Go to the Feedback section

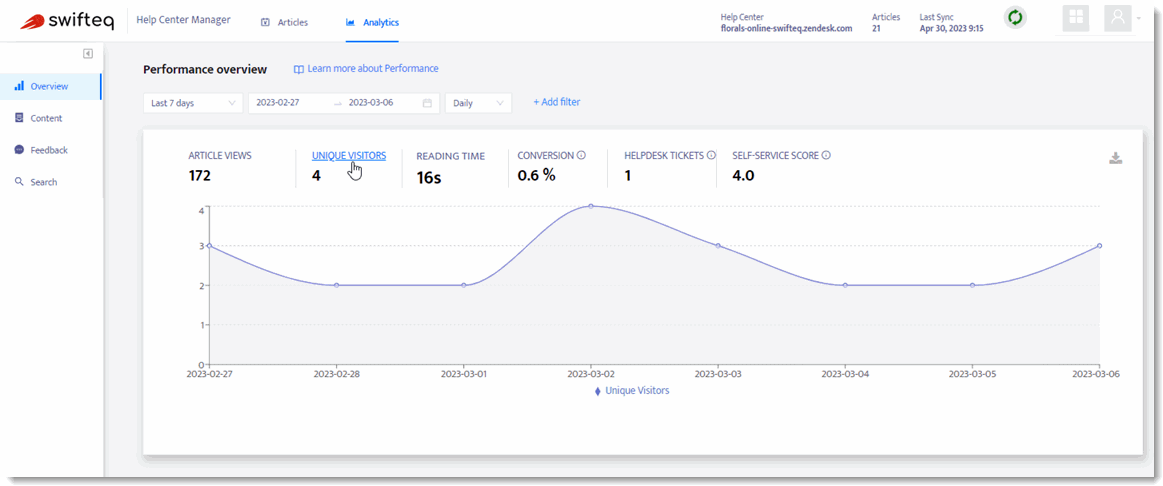pos(51,150)
